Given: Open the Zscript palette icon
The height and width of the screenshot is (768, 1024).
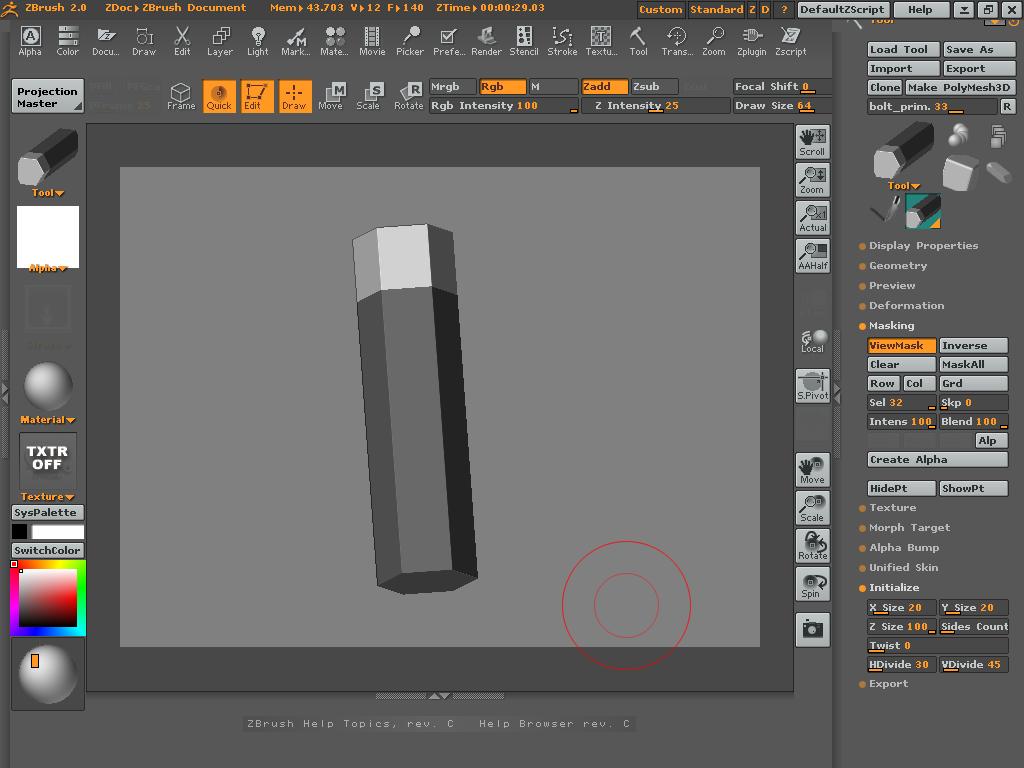Looking at the screenshot, I should coord(790,41).
